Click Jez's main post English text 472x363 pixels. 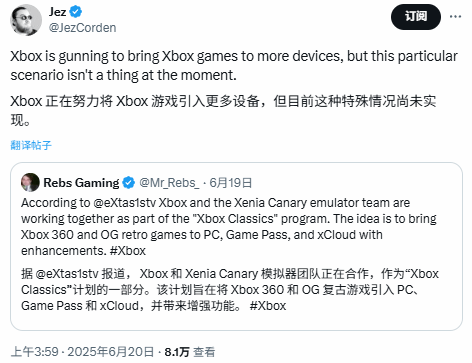234,66
